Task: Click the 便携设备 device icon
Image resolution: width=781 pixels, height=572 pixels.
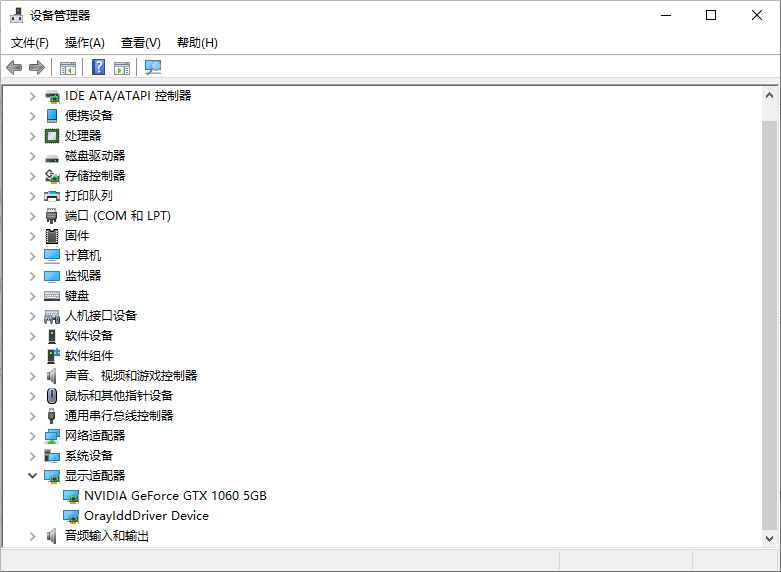Action: click(x=52, y=116)
